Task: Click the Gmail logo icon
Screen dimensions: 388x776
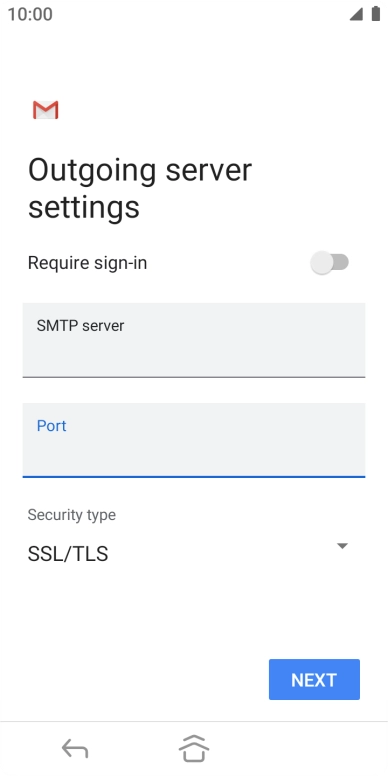Action: (46, 110)
